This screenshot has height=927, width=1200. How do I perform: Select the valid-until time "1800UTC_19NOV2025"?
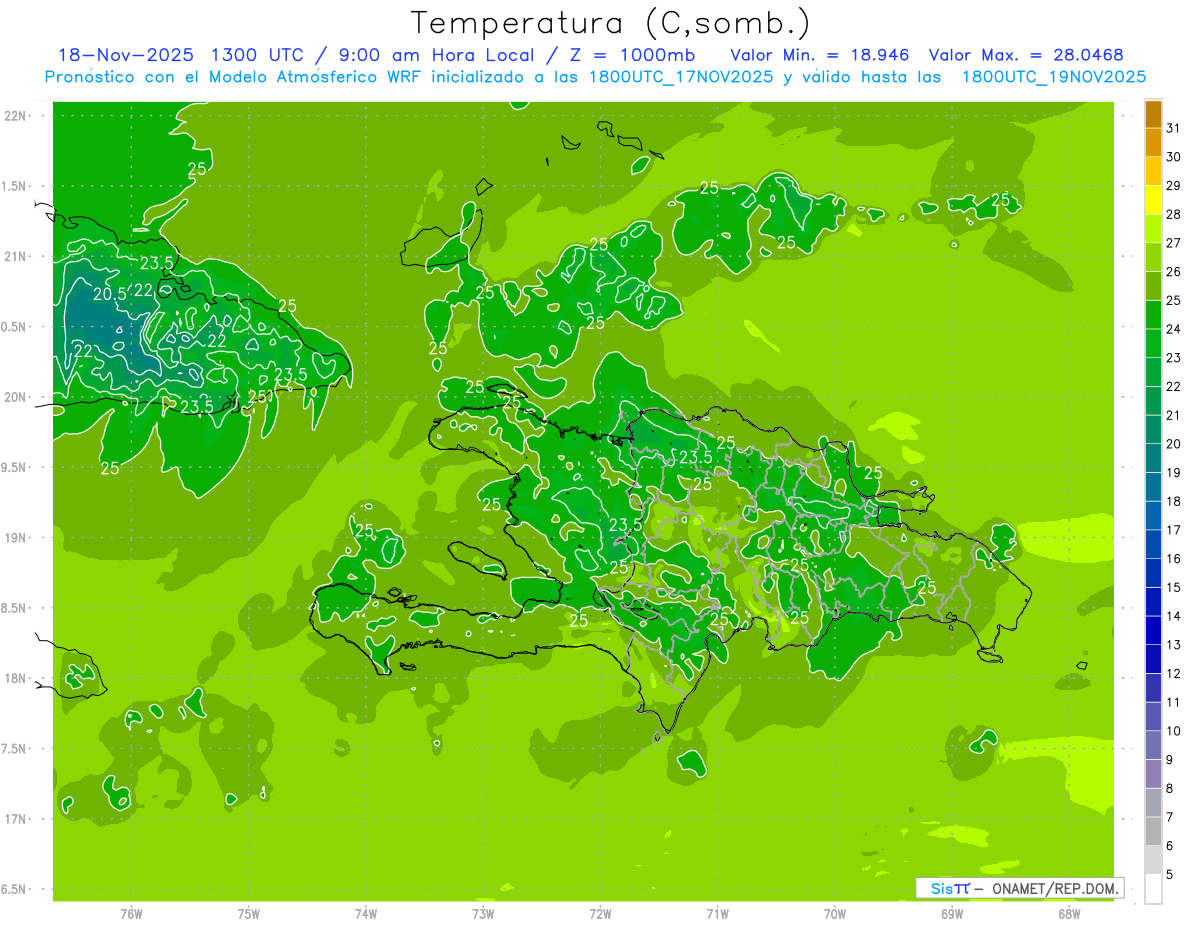click(1054, 77)
